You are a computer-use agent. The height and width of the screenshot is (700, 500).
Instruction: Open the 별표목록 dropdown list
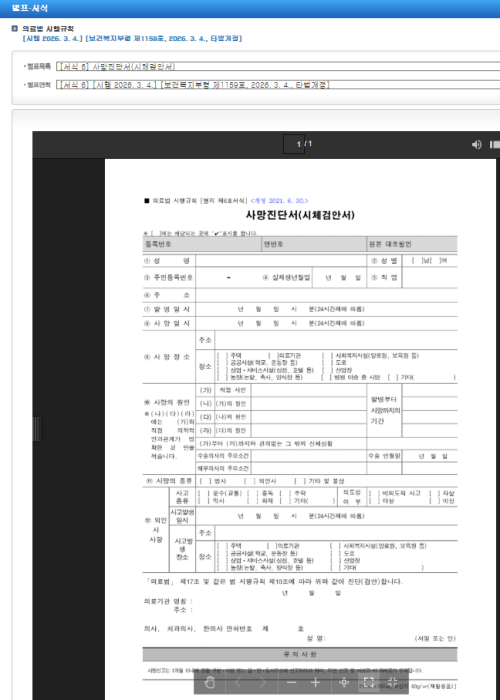[x=278, y=67]
